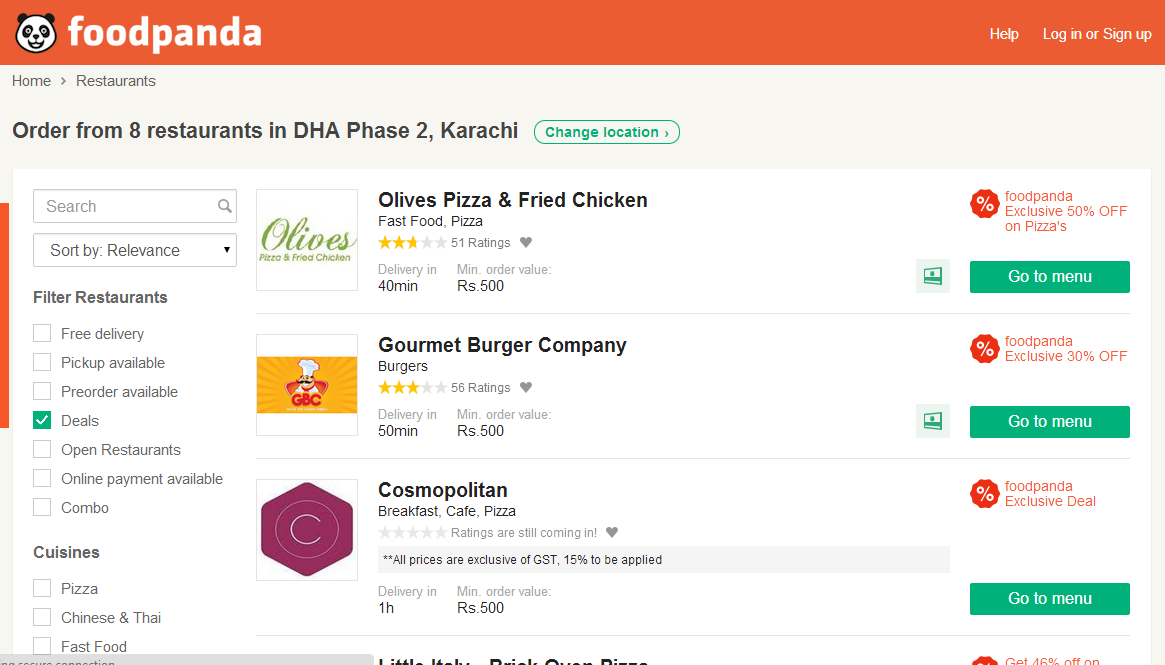
Task: Click online payment icon for Olives Pizza
Action: 932,276
